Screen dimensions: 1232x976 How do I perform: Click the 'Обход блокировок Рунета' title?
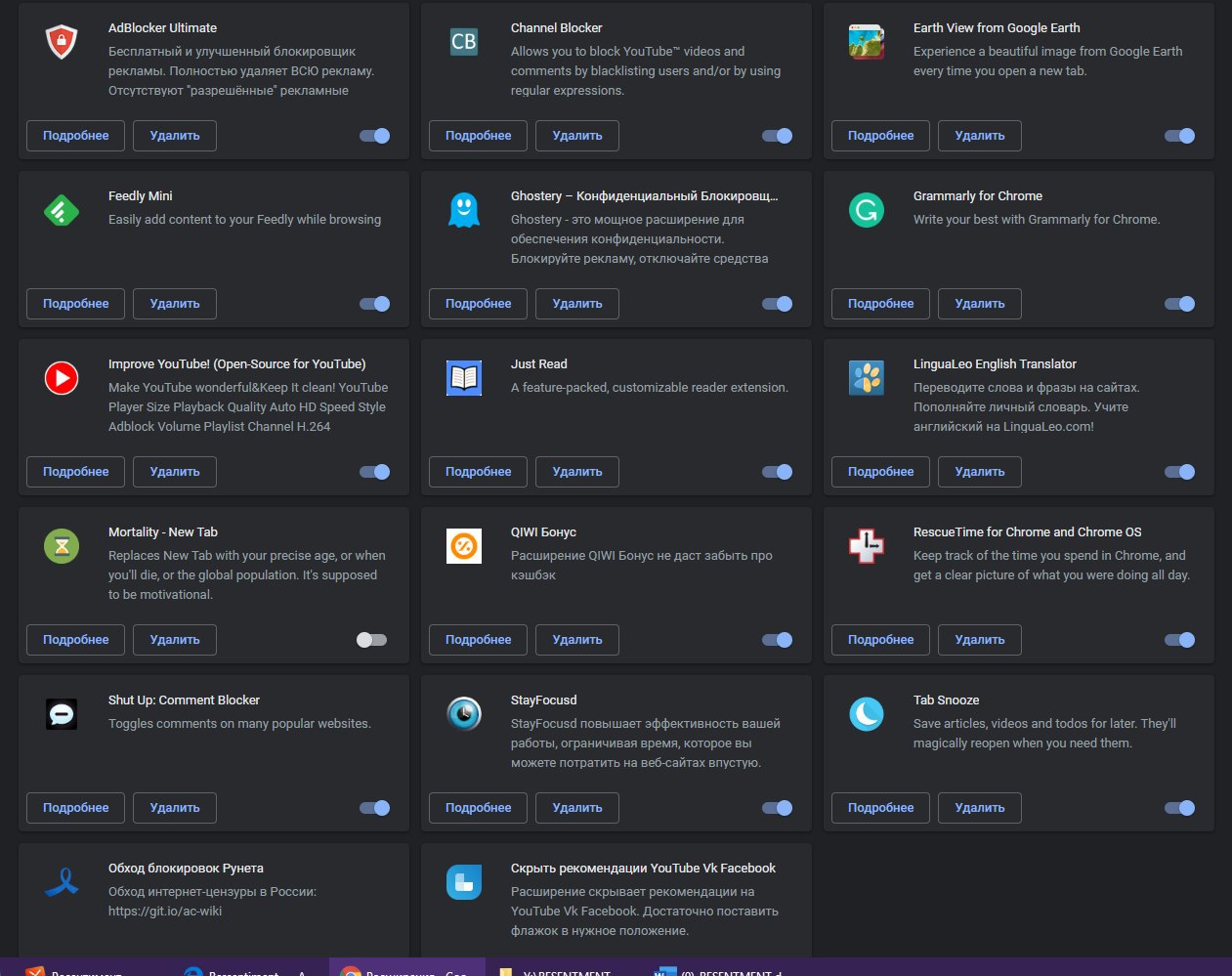[x=186, y=869]
